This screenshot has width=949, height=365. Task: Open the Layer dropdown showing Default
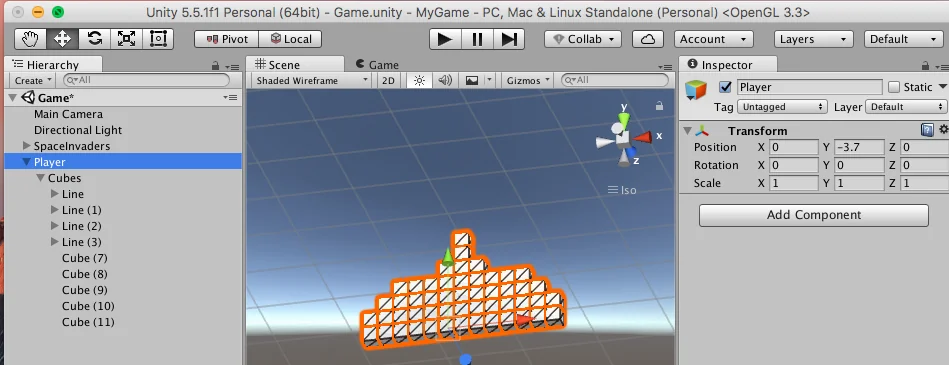(906, 107)
